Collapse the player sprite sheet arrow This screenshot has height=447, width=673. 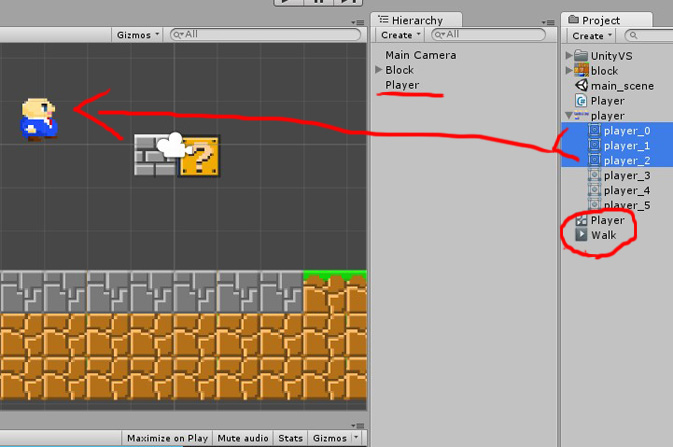(x=569, y=115)
